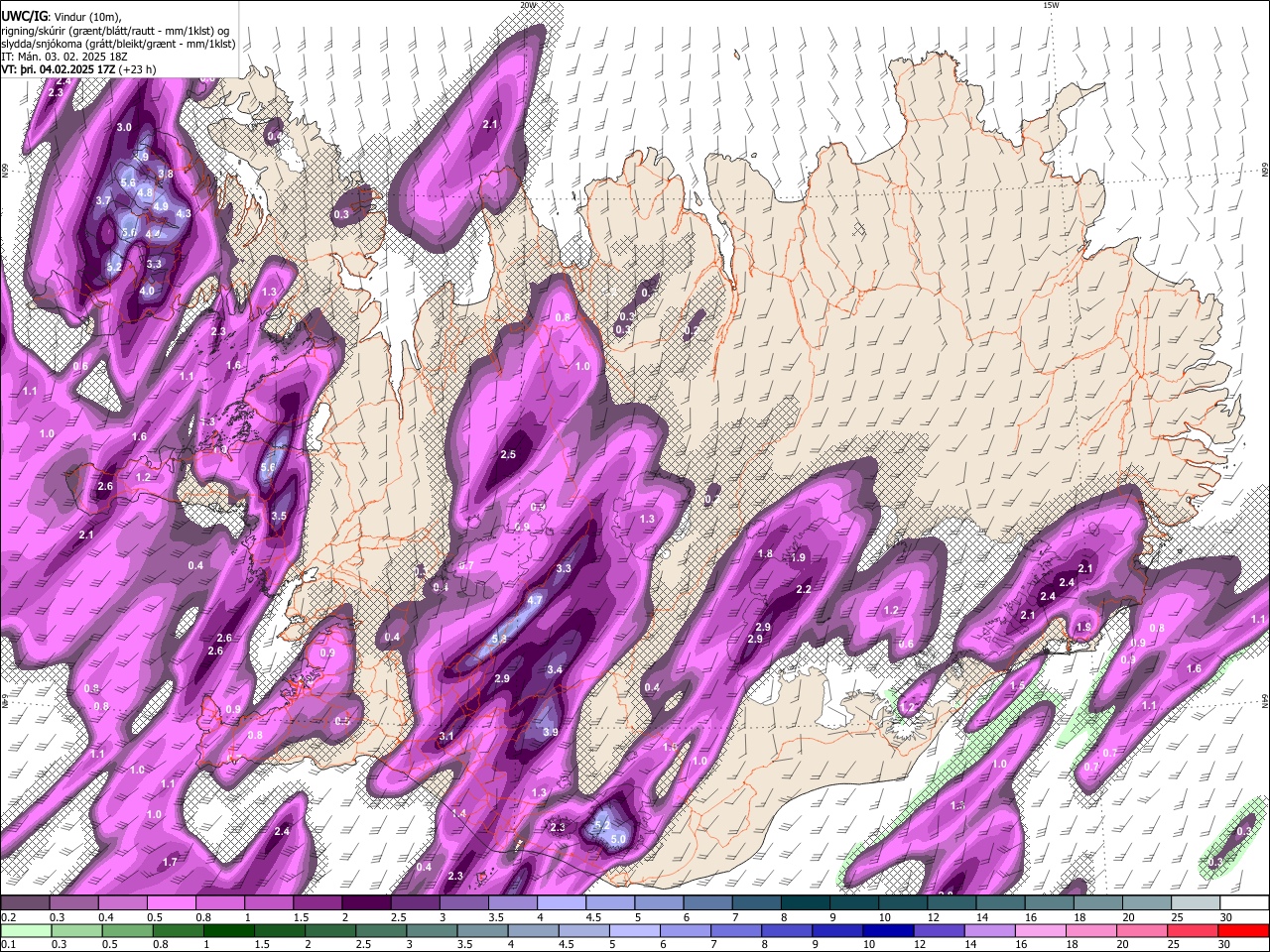Image resolution: width=1270 pixels, height=952 pixels.
Task: Click the '15W' longitude label
Action: click(x=1051, y=5)
